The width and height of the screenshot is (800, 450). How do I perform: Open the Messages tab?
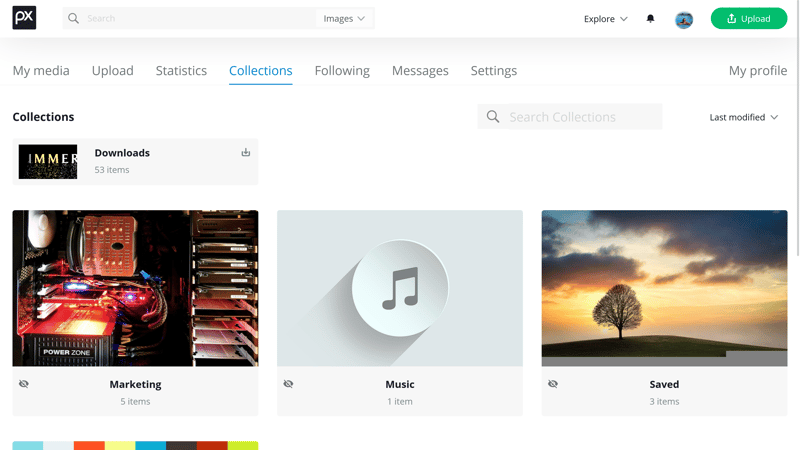click(420, 70)
